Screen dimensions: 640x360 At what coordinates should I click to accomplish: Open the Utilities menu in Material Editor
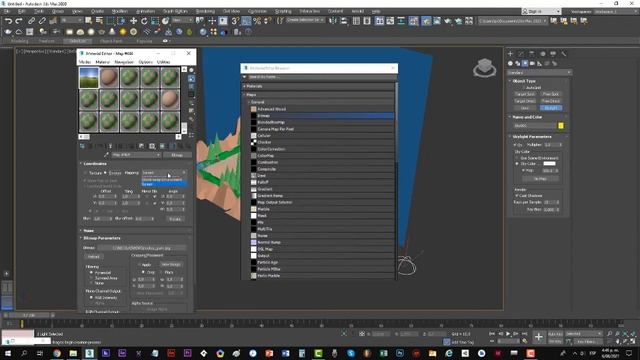(164, 62)
